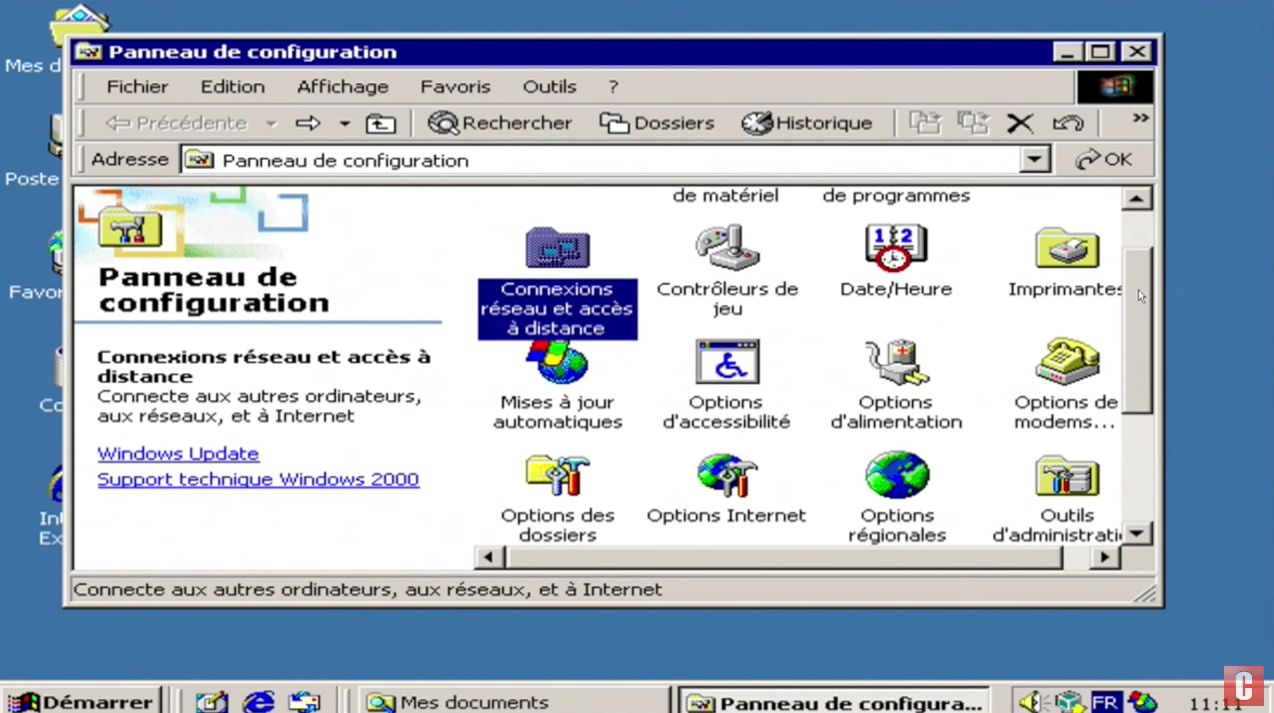Click vertical scrollbar down arrow
This screenshot has width=1274, height=713.
click(x=1137, y=533)
